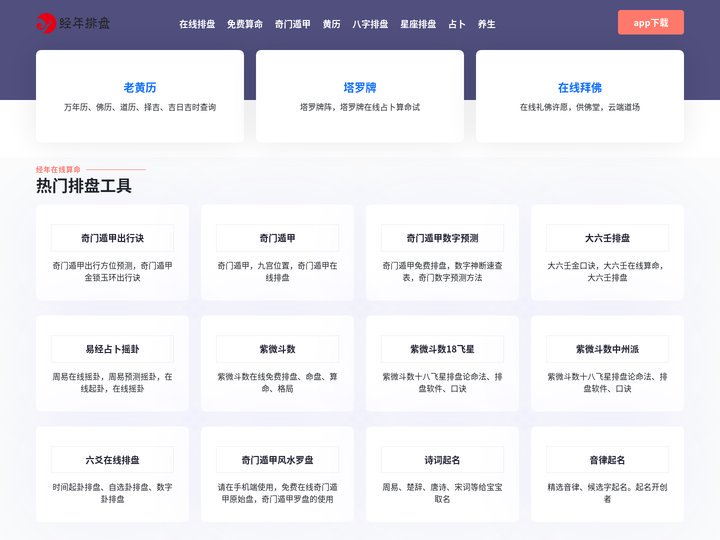Click the 奇门遁甲出行诀 tool button
The height and width of the screenshot is (540, 720).
tap(112, 238)
